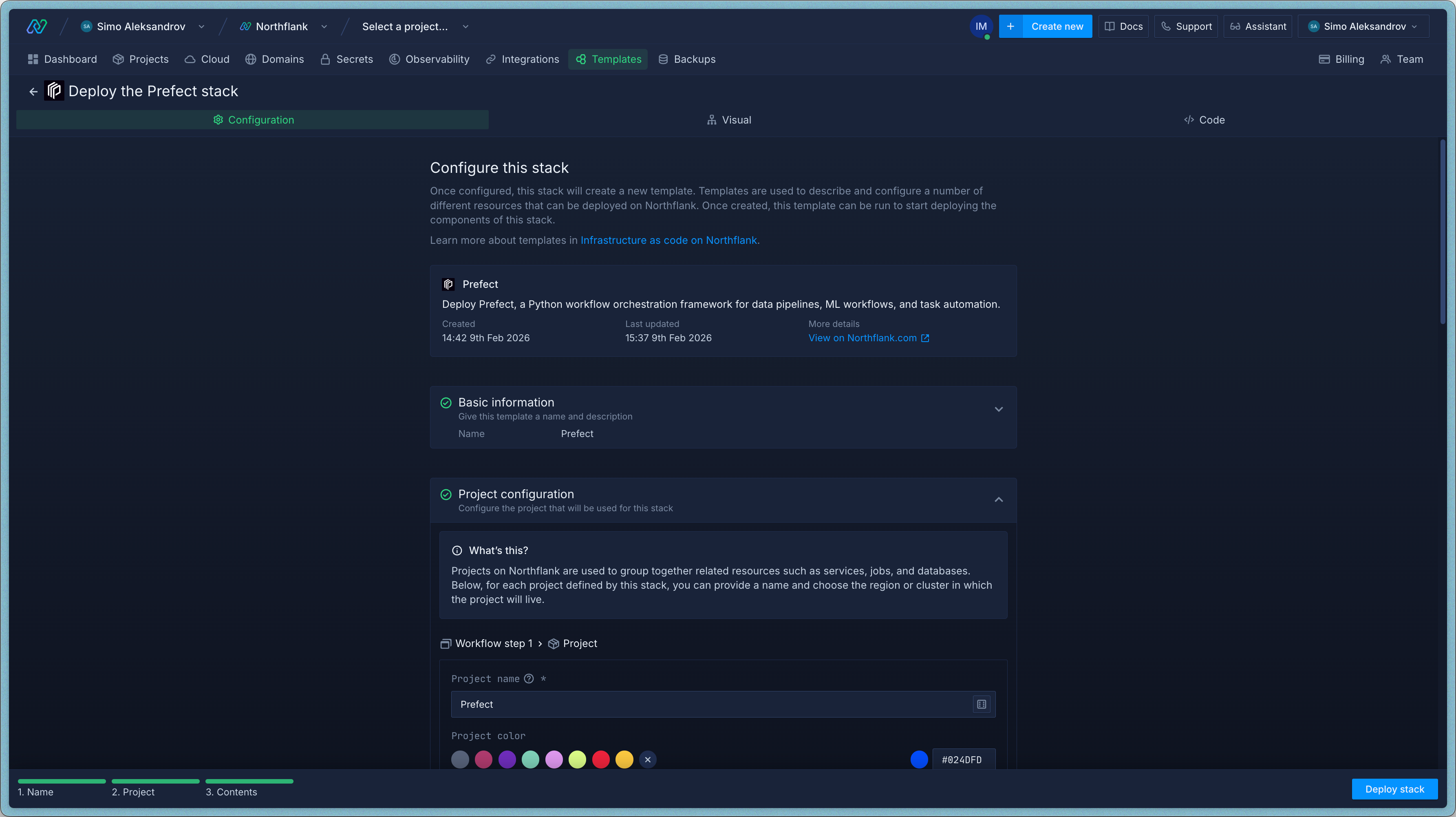1456x817 pixels.
Task: Open the Observability section
Action: (429, 60)
